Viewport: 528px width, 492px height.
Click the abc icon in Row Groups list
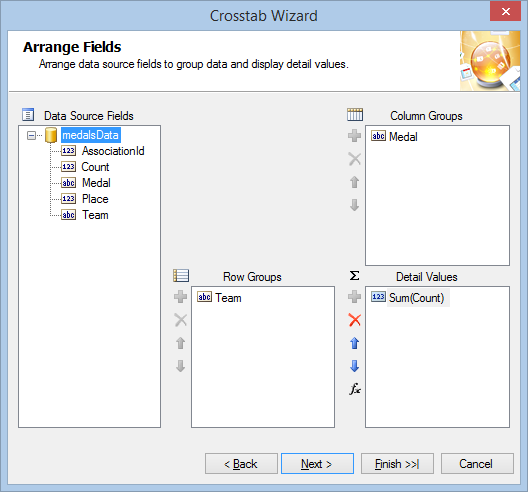(204, 297)
